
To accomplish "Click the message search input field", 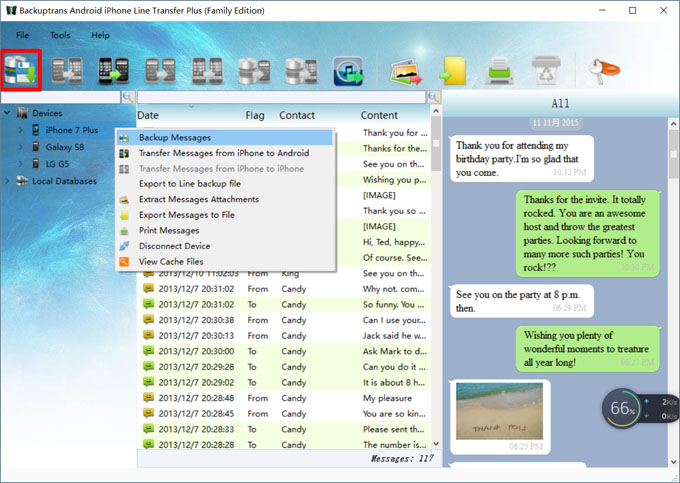I will tap(281, 97).
